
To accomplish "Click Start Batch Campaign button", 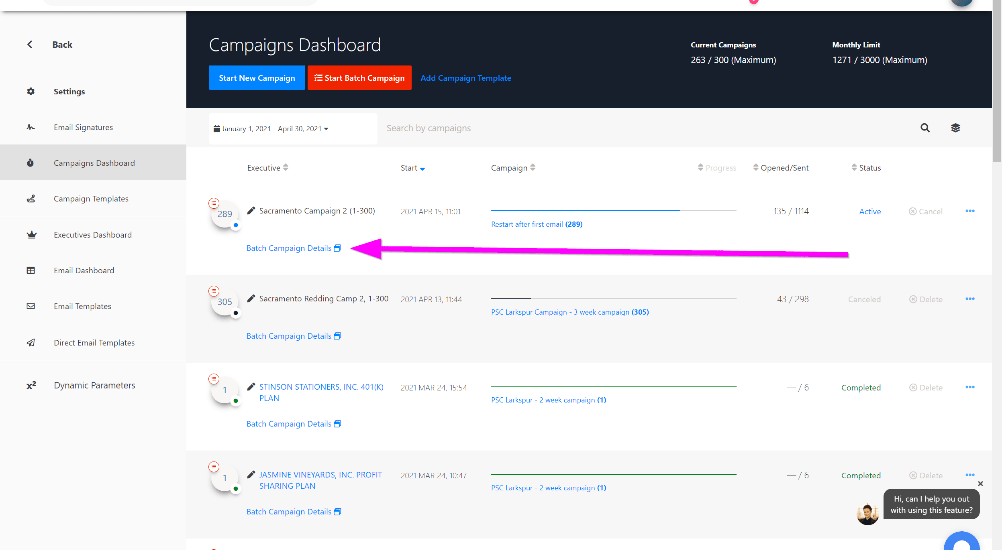I will tap(359, 78).
